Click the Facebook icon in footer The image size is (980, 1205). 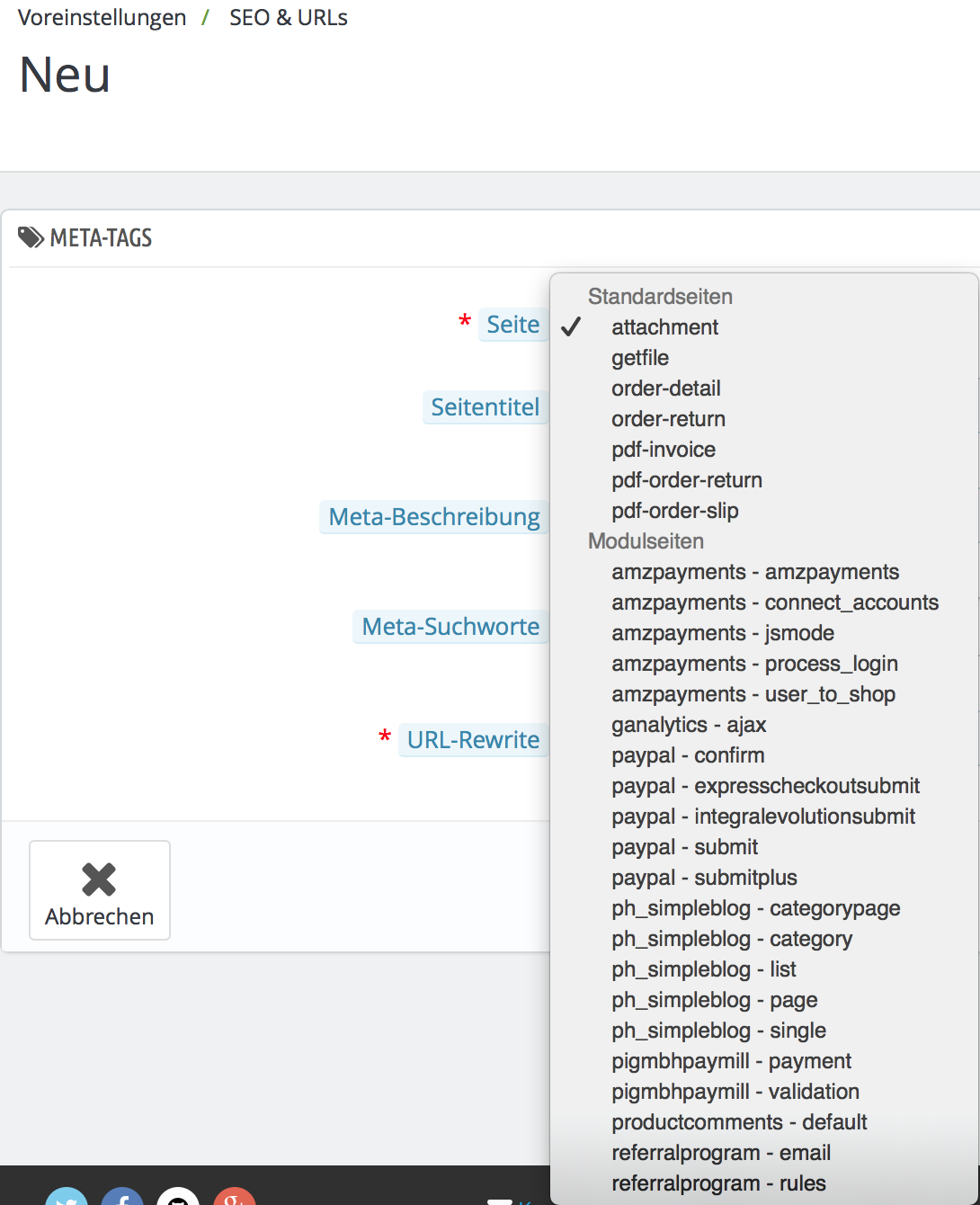pyautogui.click(x=122, y=1198)
